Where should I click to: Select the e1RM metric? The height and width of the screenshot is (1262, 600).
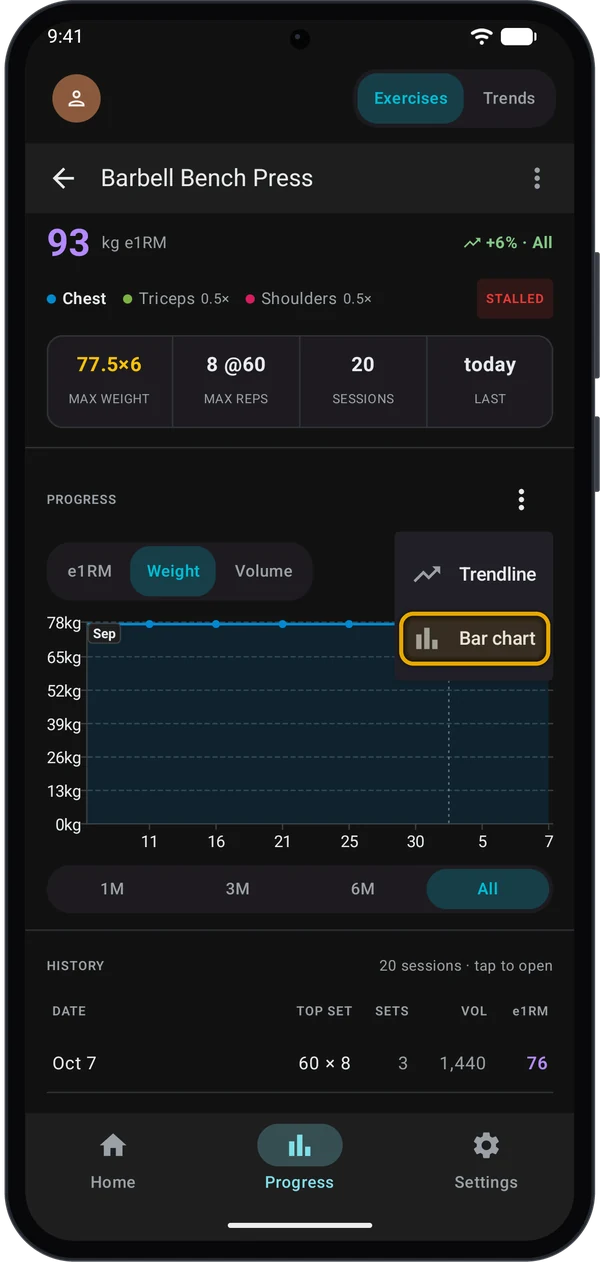90,571
